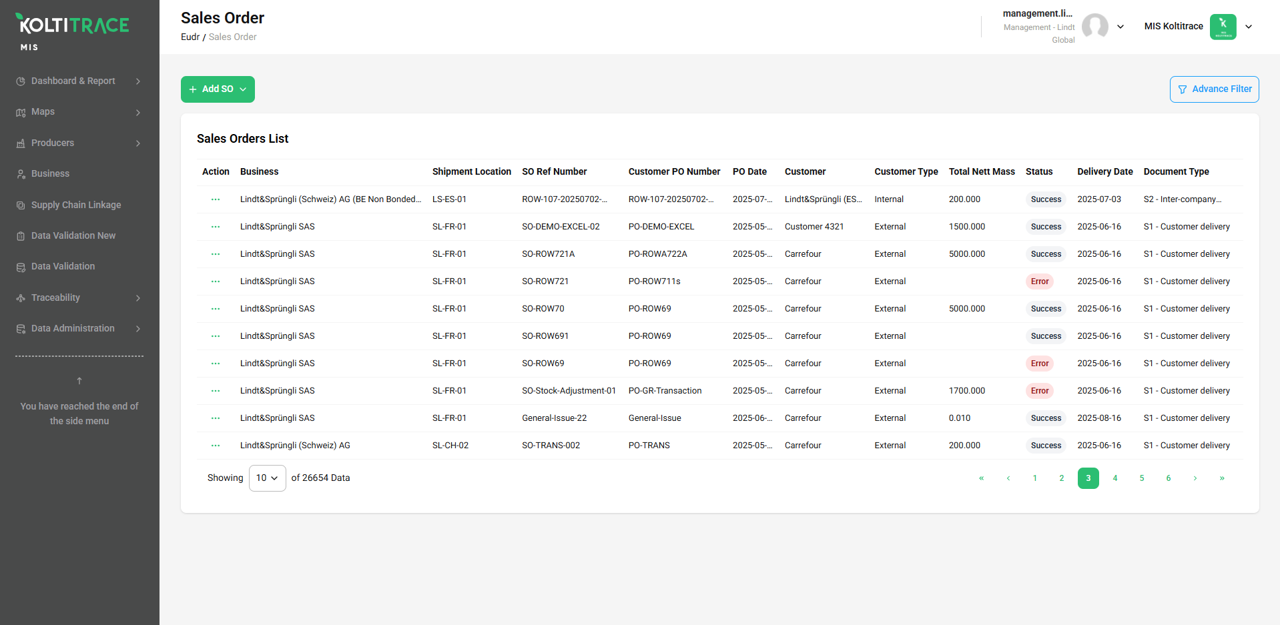Image resolution: width=1280 pixels, height=625 pixels.
Task: Open action menu for SO-Stock-Adjustment-01 row
Action: 215,391
